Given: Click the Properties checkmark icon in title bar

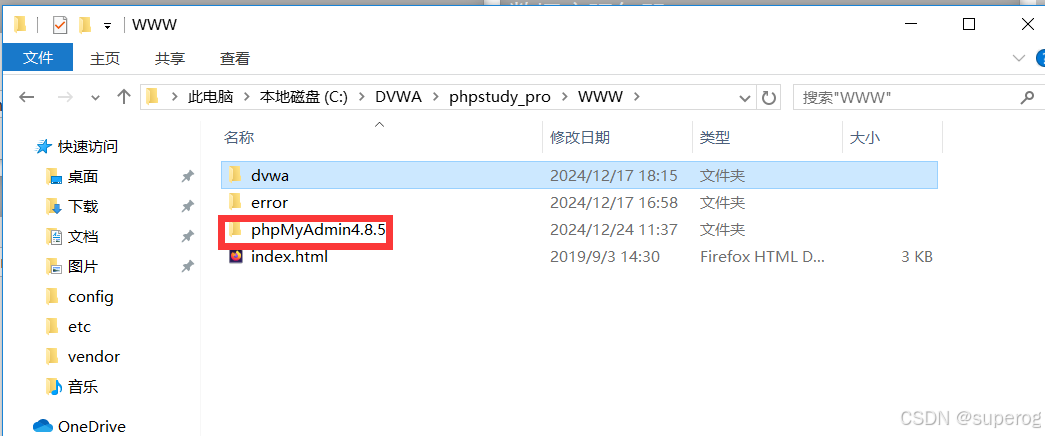Looking at the screenshot, I should 60,25.
